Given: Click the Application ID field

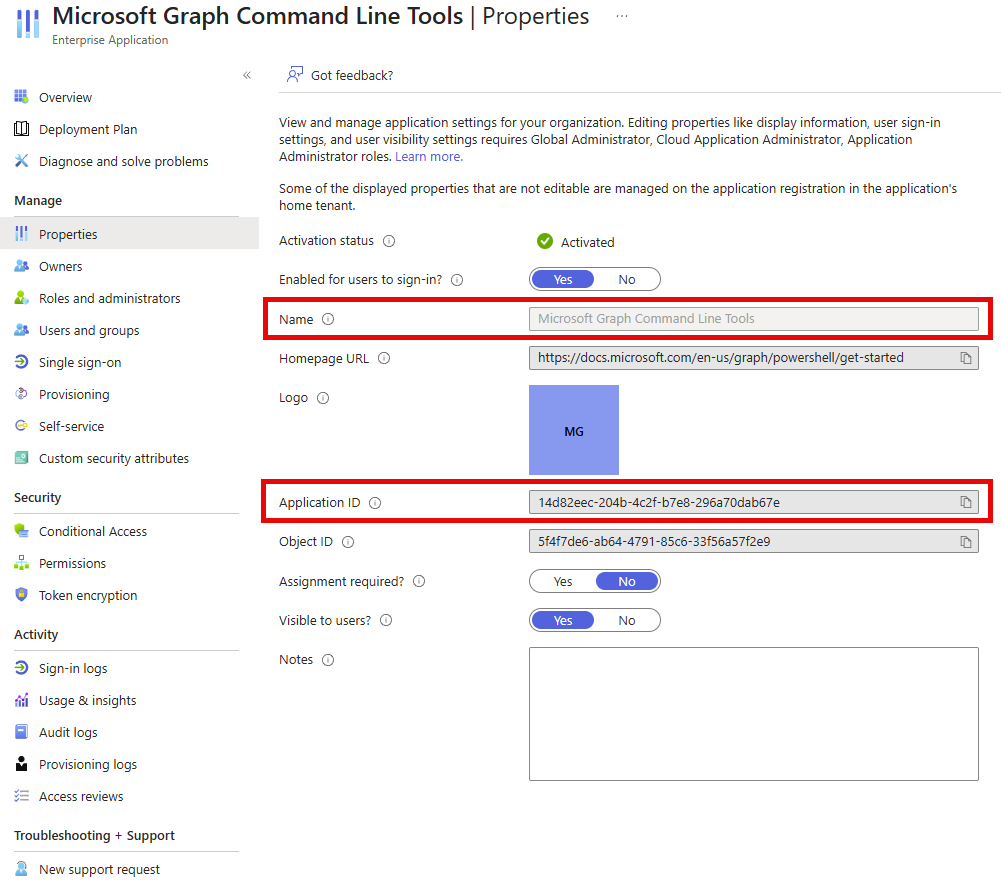Looking at the screenshot, I should (753, 502).
